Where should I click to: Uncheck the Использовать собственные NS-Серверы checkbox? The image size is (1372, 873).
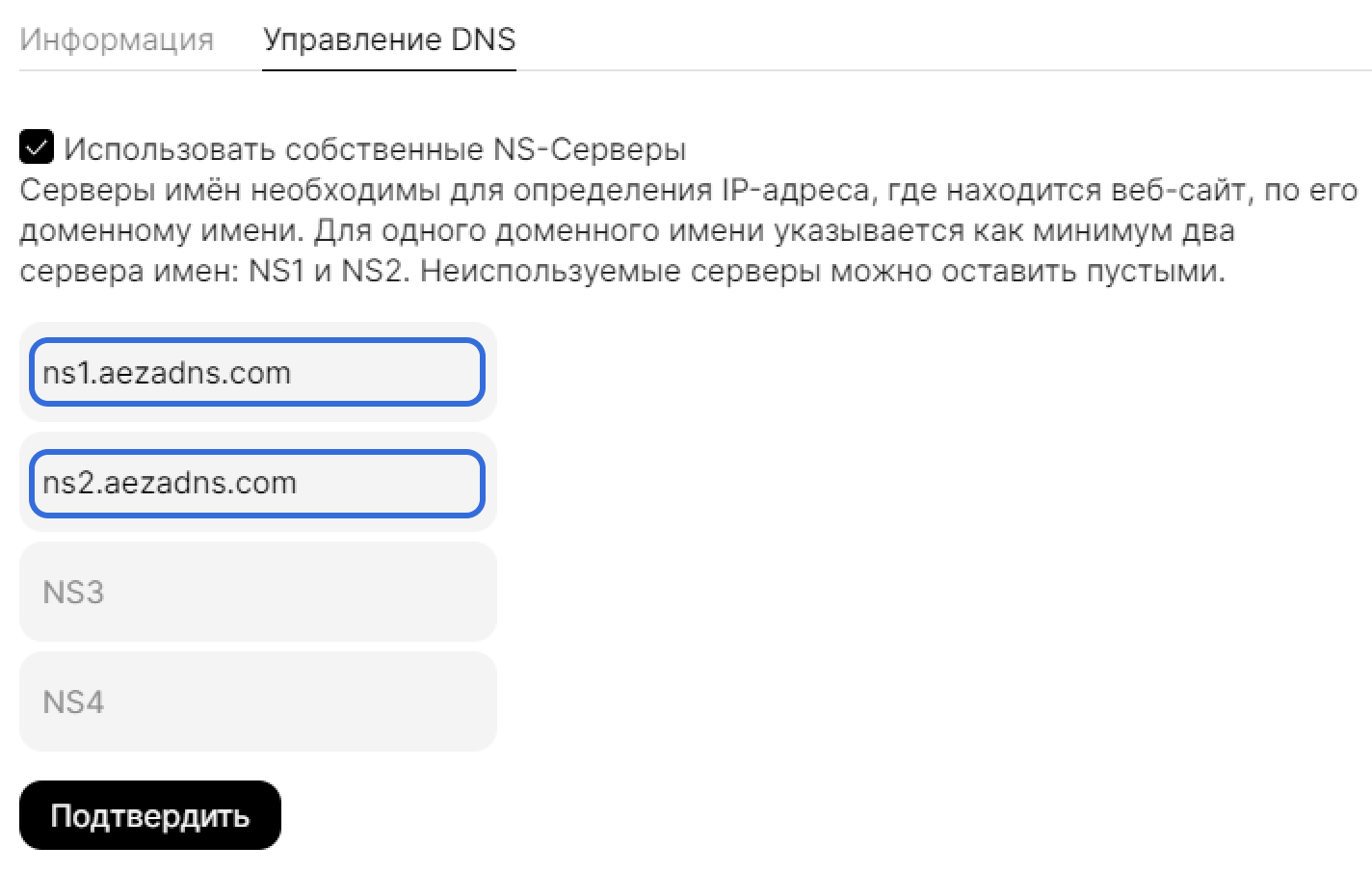point(37,147)
